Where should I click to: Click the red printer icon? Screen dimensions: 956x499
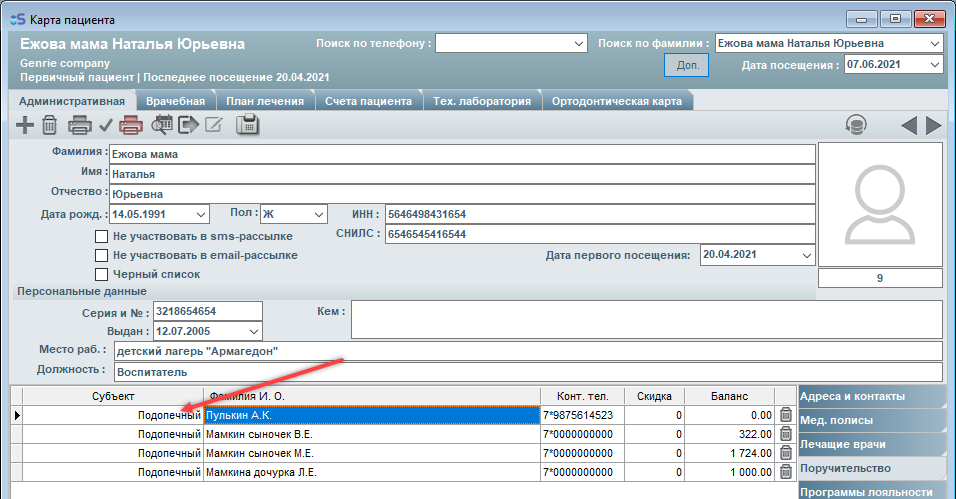pos(131,125)
